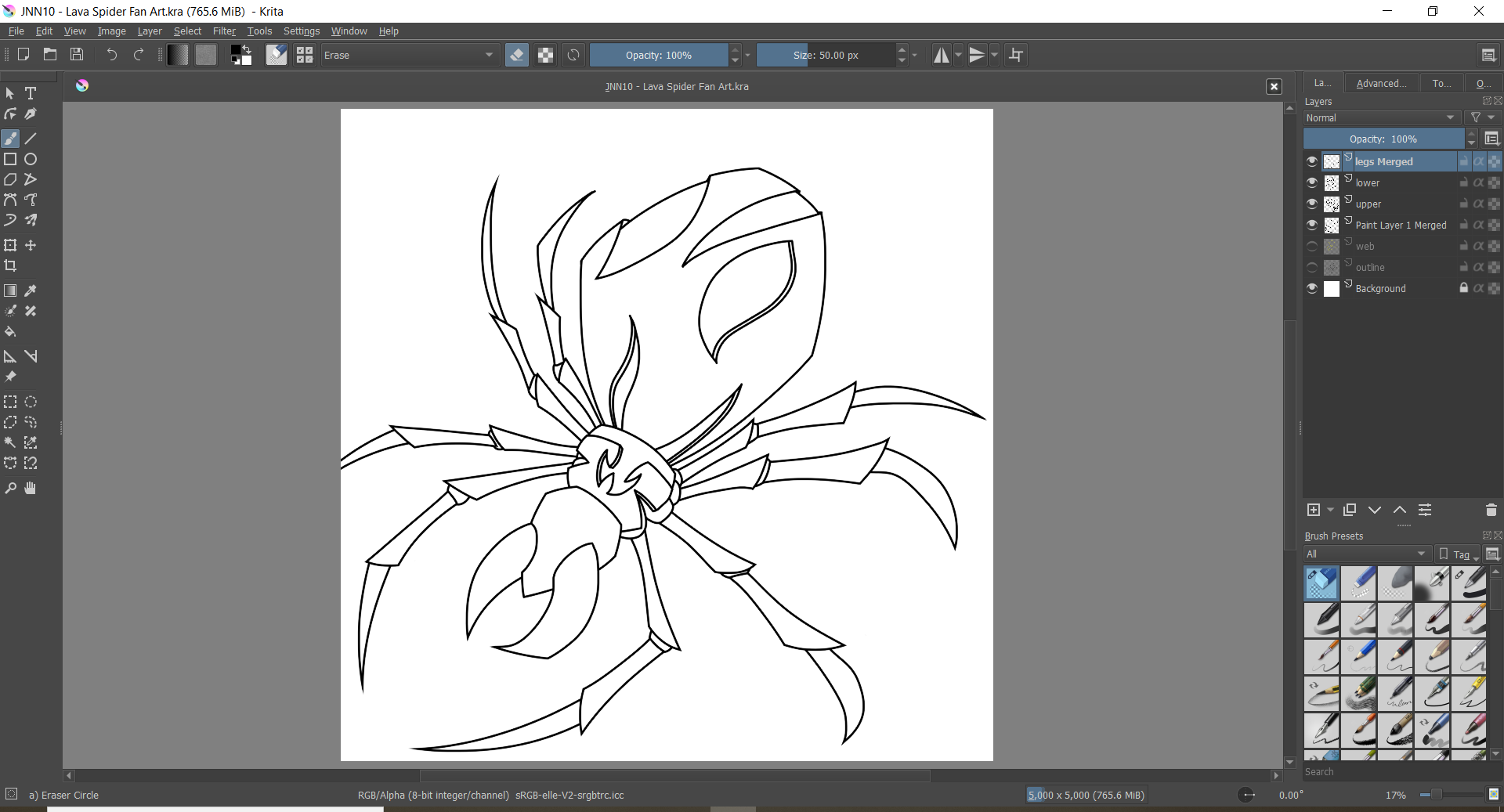Open layer properties icon
1504x812 pixels.
tap(1425, 510)
